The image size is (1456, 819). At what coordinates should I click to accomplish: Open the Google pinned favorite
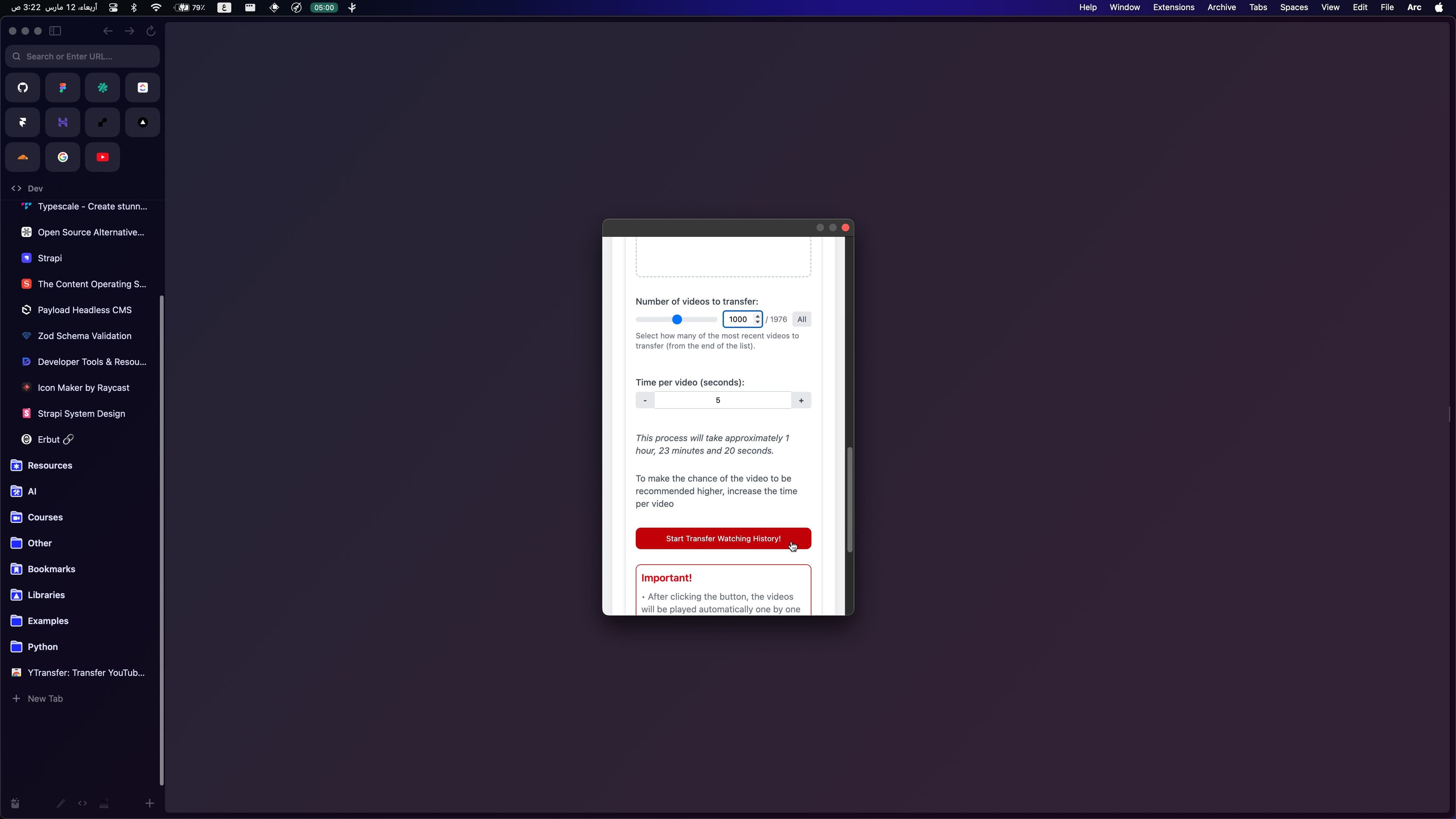pyautogui.click(x=63, y=157)
